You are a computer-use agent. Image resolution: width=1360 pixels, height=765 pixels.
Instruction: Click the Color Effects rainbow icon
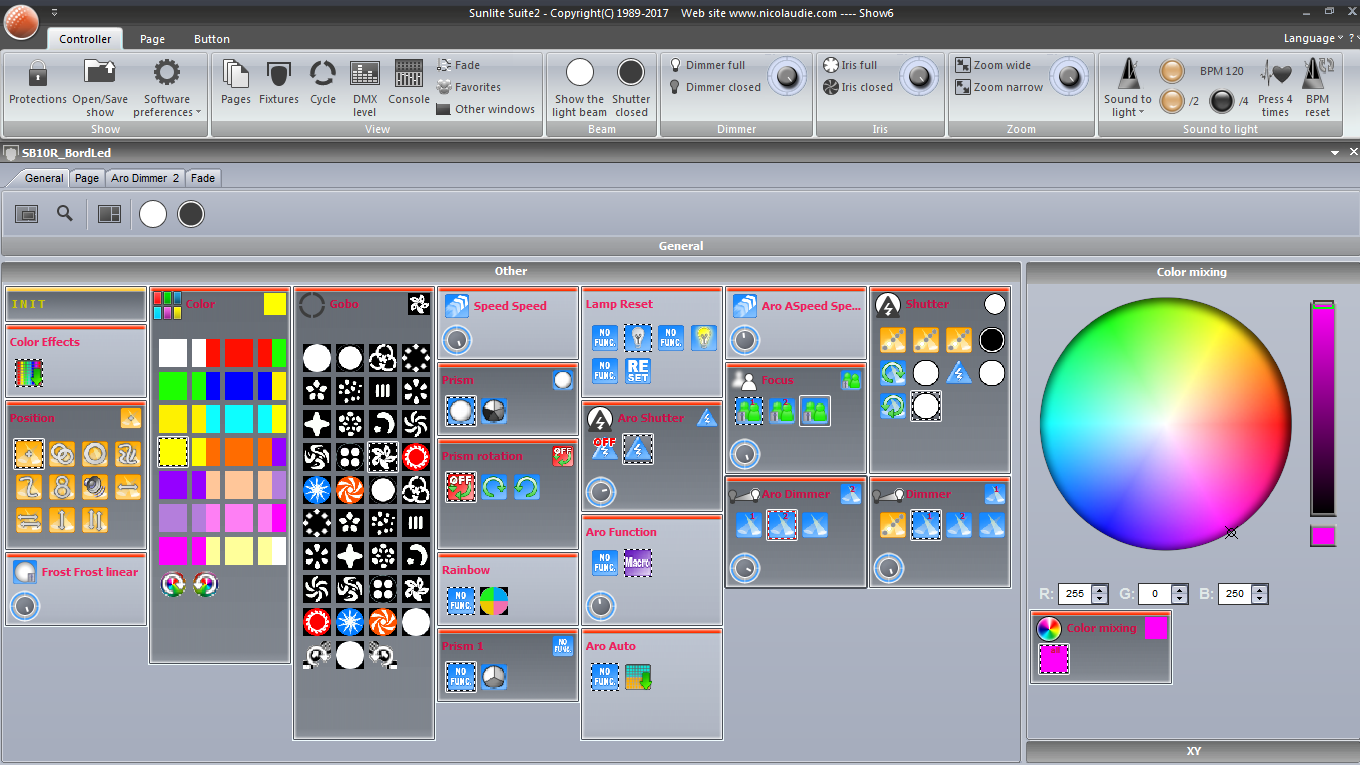point(29,373)
